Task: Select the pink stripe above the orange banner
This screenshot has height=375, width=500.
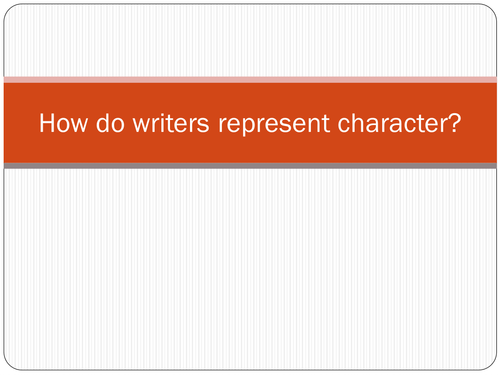Action: [250, 80]
